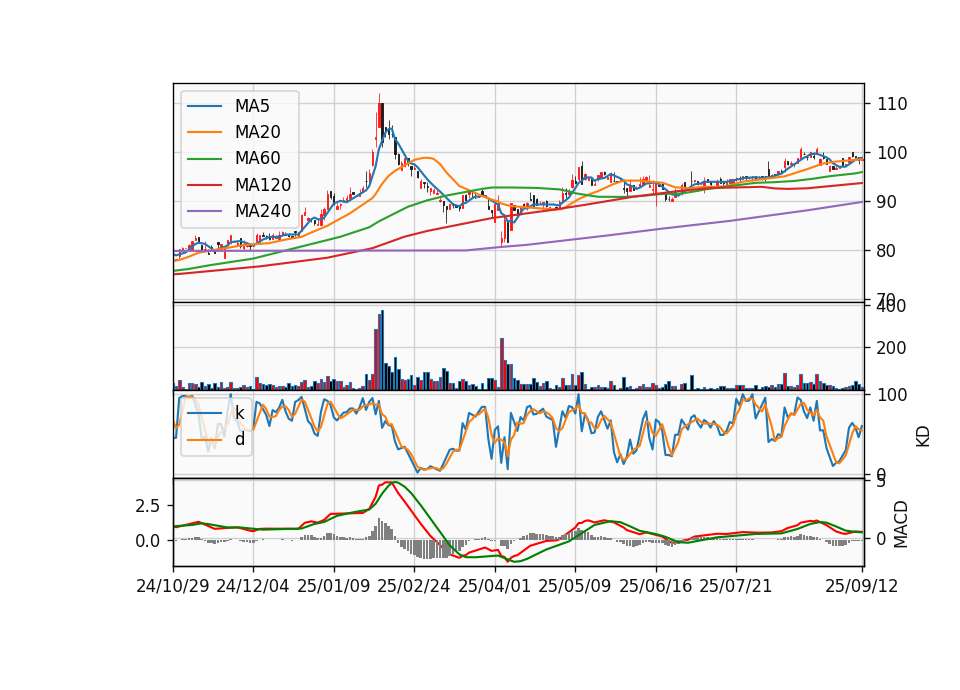Click the 2.5 MACD left axis tick
This screenshot has height=690, width=960.
click(147, 506)
